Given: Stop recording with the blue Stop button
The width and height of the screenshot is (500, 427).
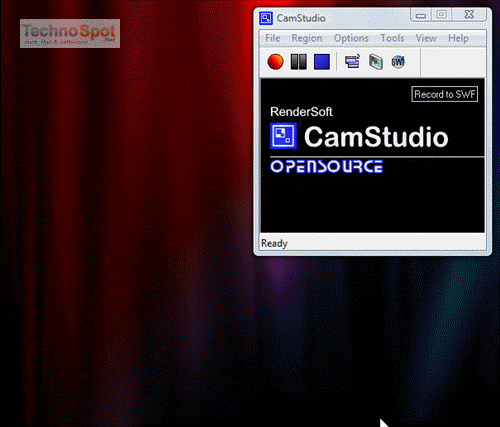Looking at the screenshot, I should tap(322, 62).
